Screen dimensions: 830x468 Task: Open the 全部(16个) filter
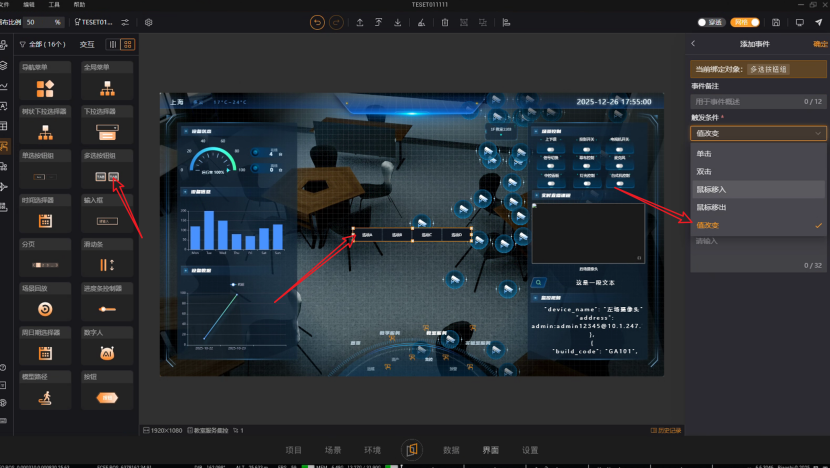[43, 44]
